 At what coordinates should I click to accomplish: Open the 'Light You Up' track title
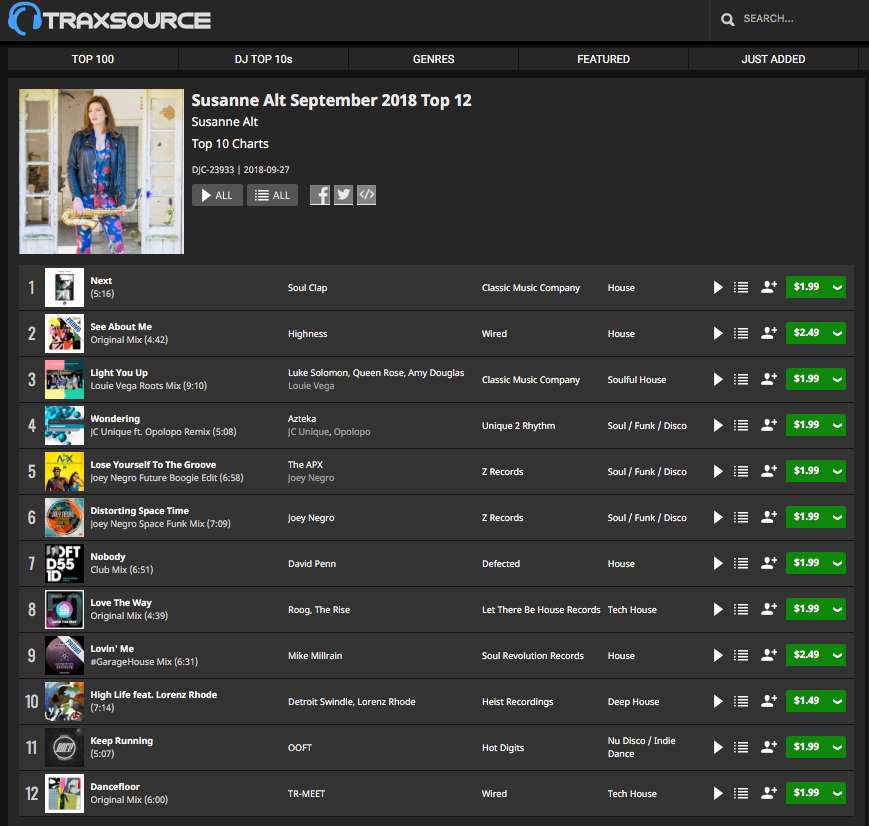(119, 373)
